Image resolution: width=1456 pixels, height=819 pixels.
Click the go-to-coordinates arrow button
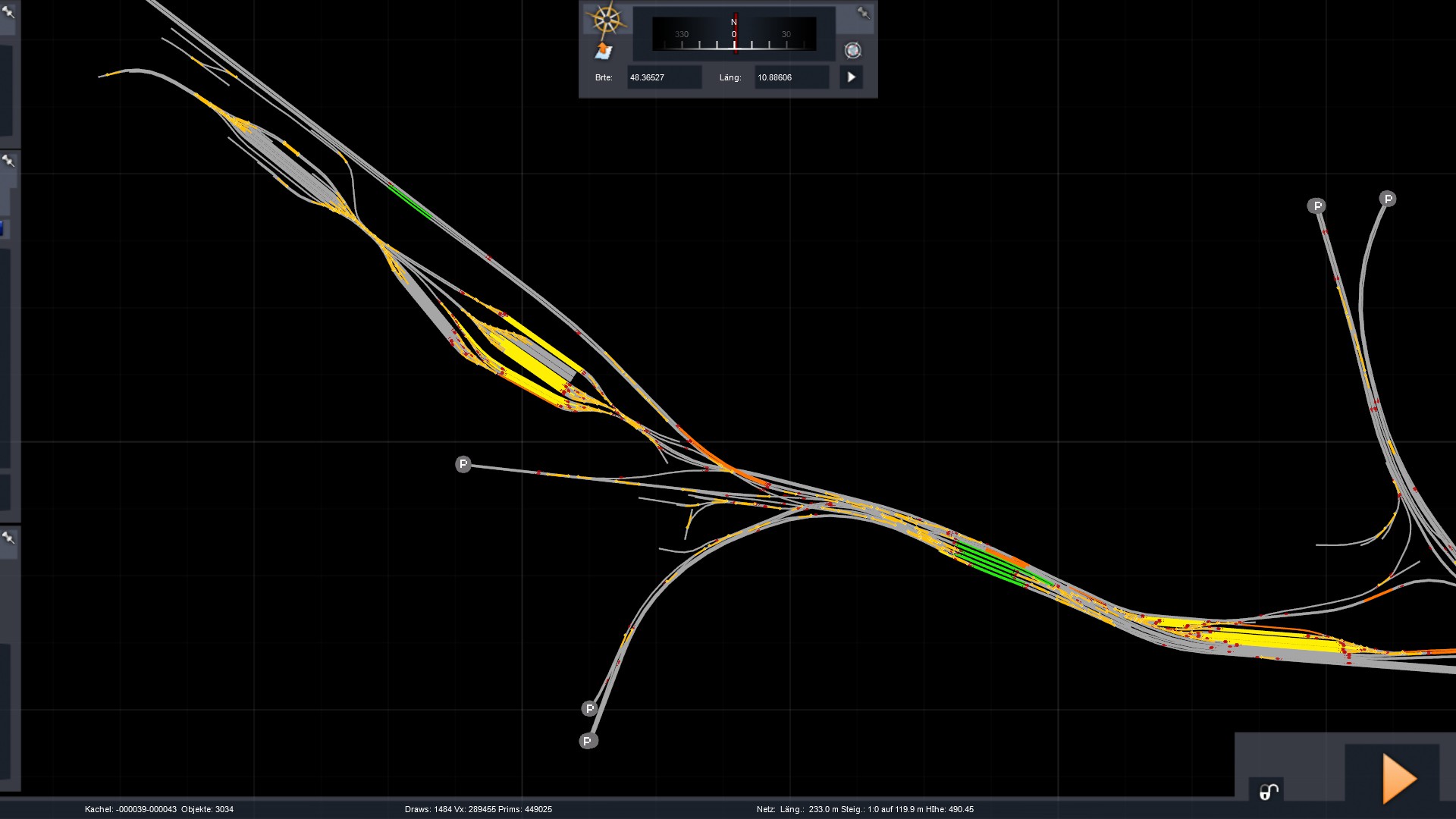click(851, 77)
